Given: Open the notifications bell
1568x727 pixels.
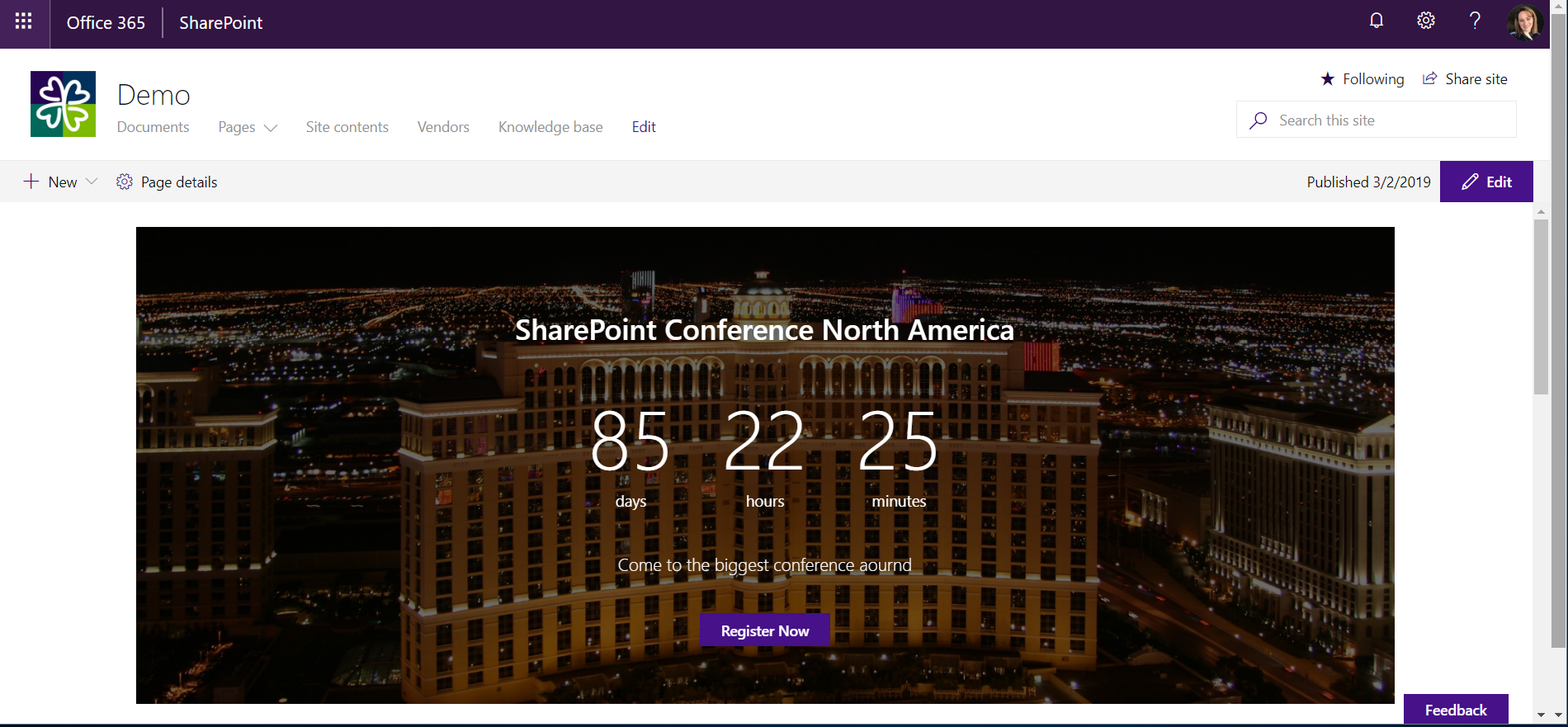Looking at the screenshot, I should point(1377,21).
